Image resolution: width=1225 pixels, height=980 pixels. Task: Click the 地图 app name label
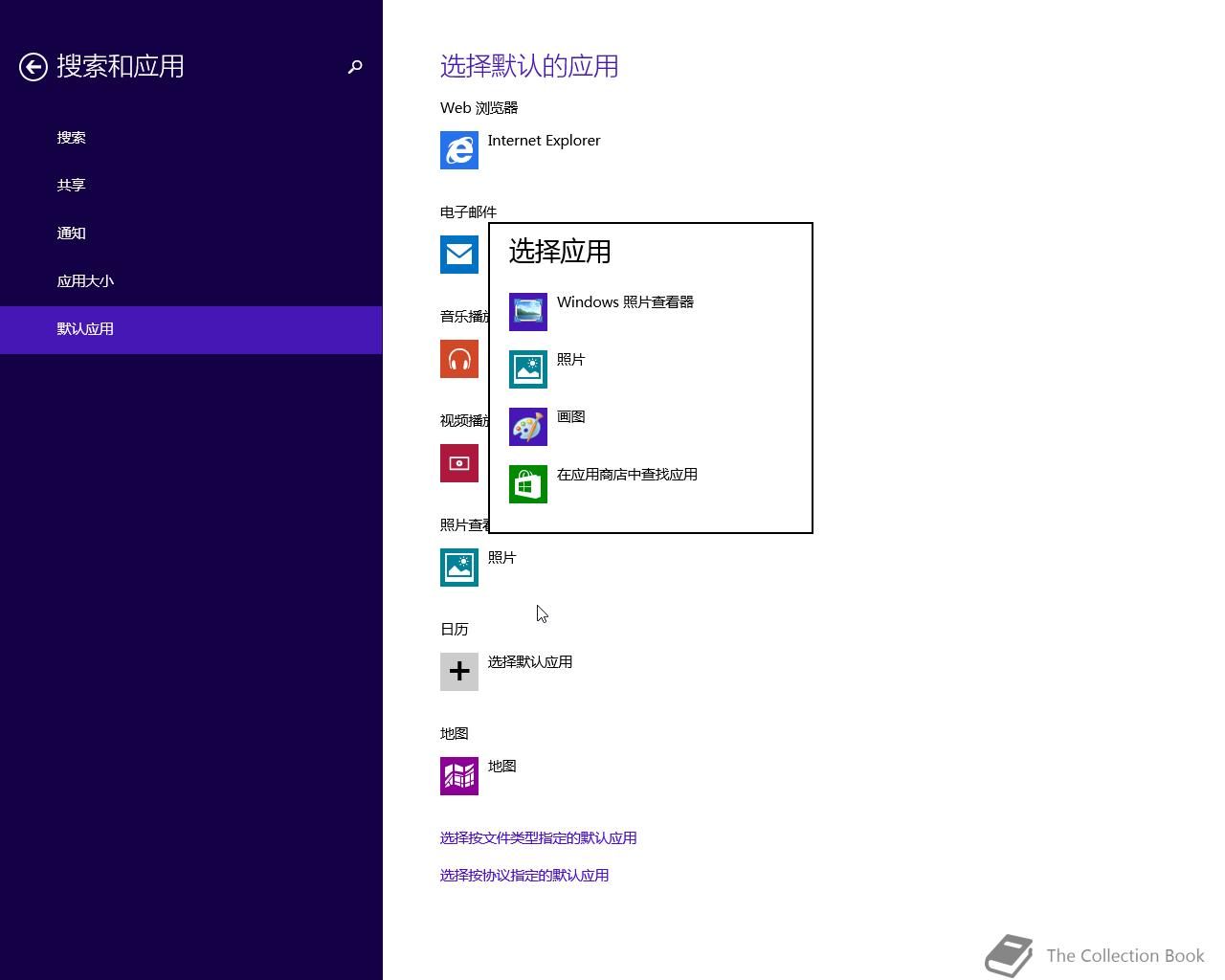pyautogui.click(x=501, y=767)
